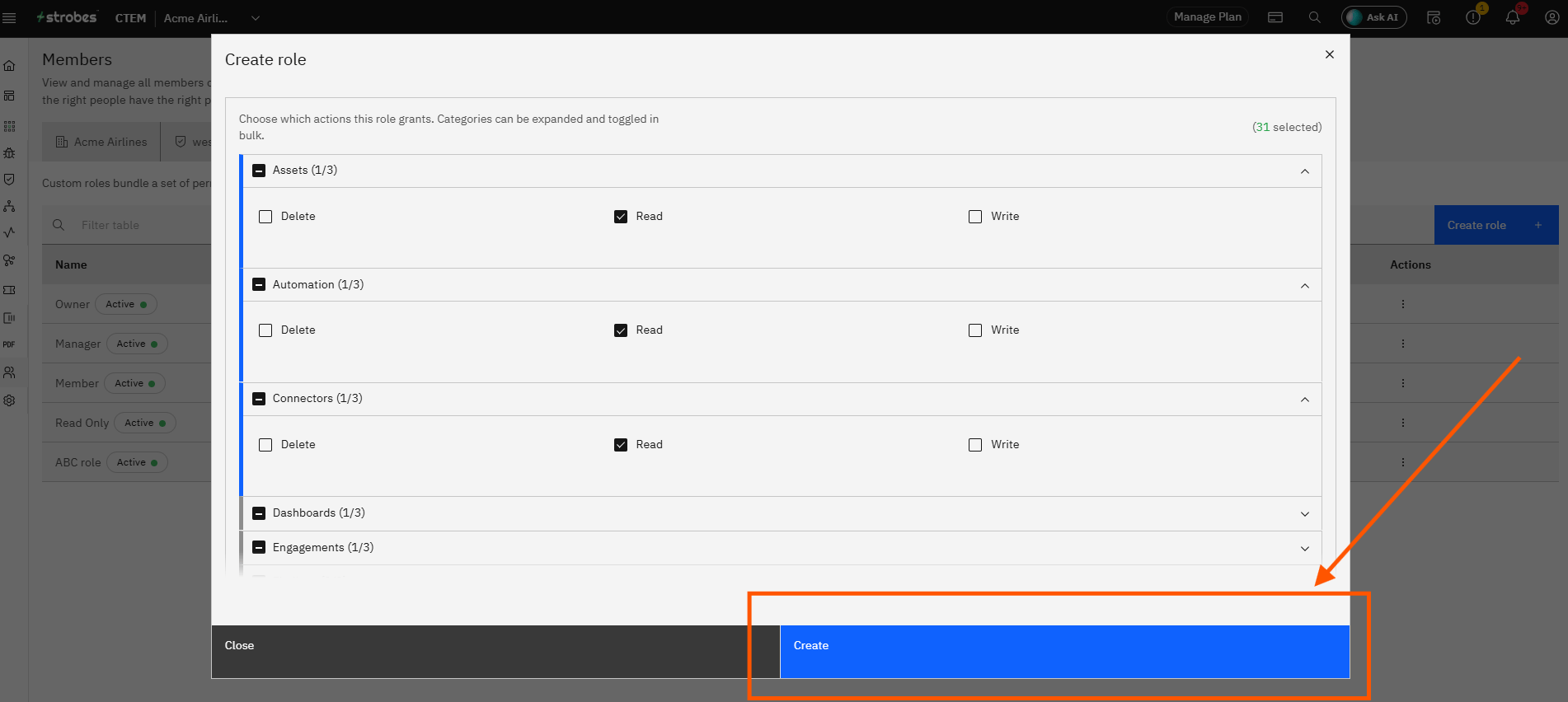Click the search magnifier in the top bar

click(1315, 17)
